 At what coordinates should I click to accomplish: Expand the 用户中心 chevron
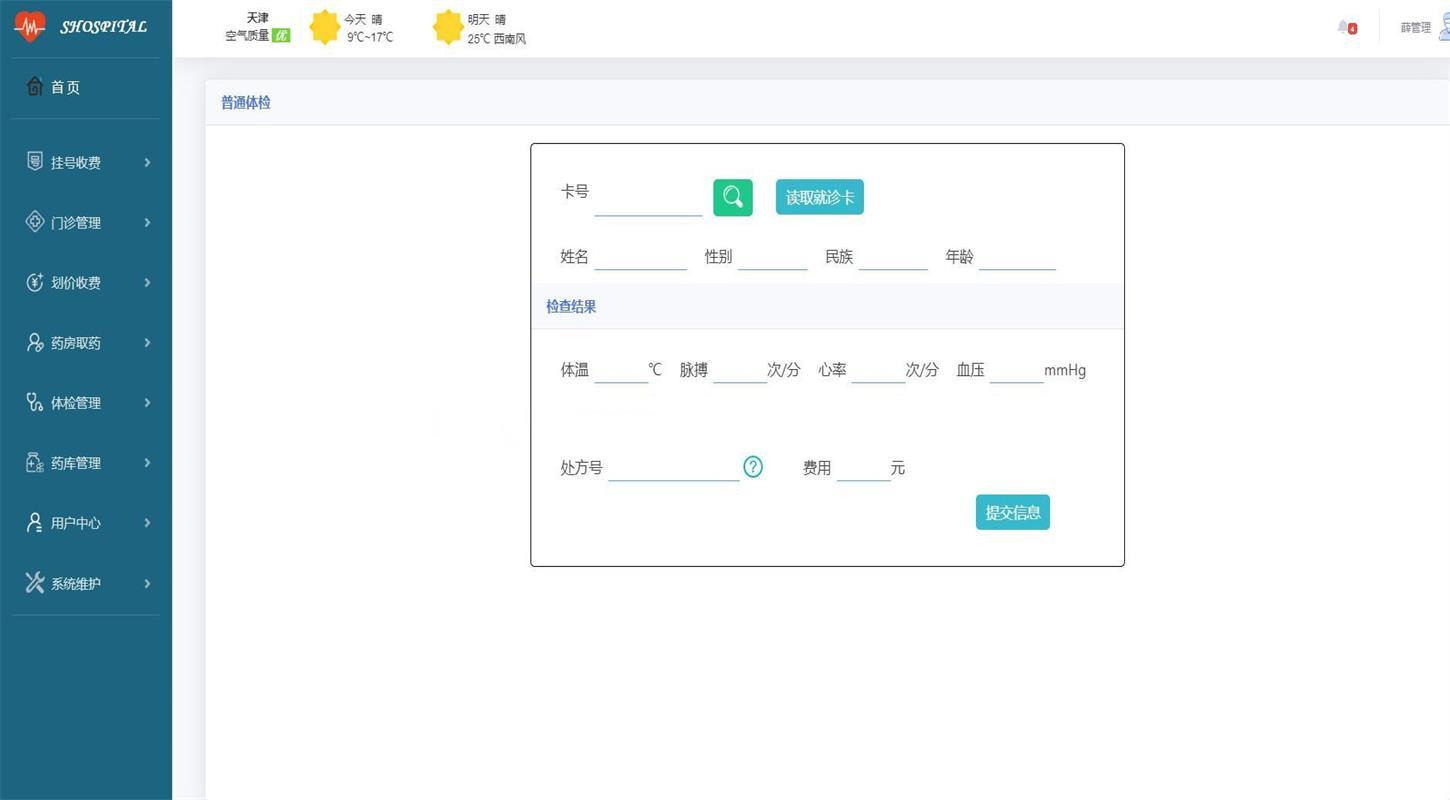147,523
